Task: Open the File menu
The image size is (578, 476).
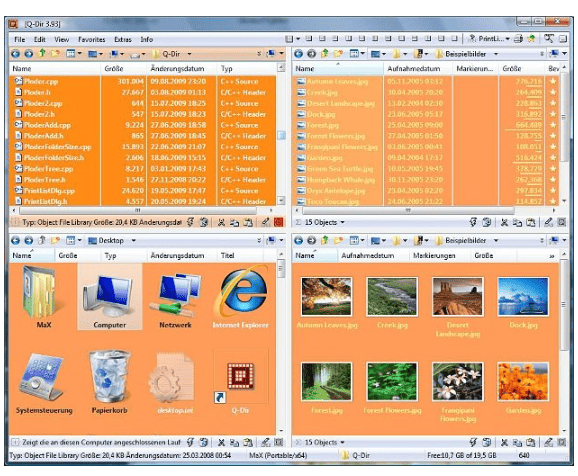Action: pyautogui.click(x=20, y=39)
